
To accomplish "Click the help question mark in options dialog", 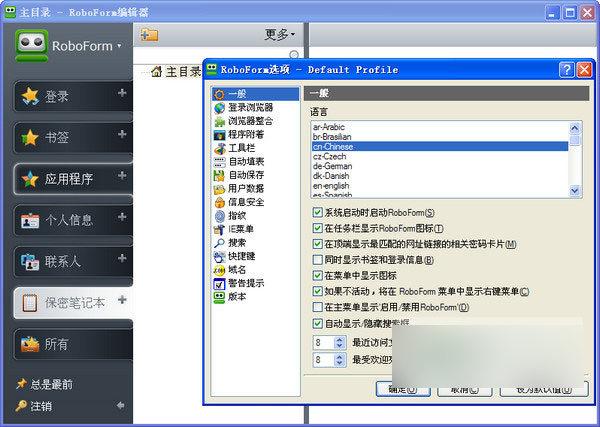I will point(567,70).
